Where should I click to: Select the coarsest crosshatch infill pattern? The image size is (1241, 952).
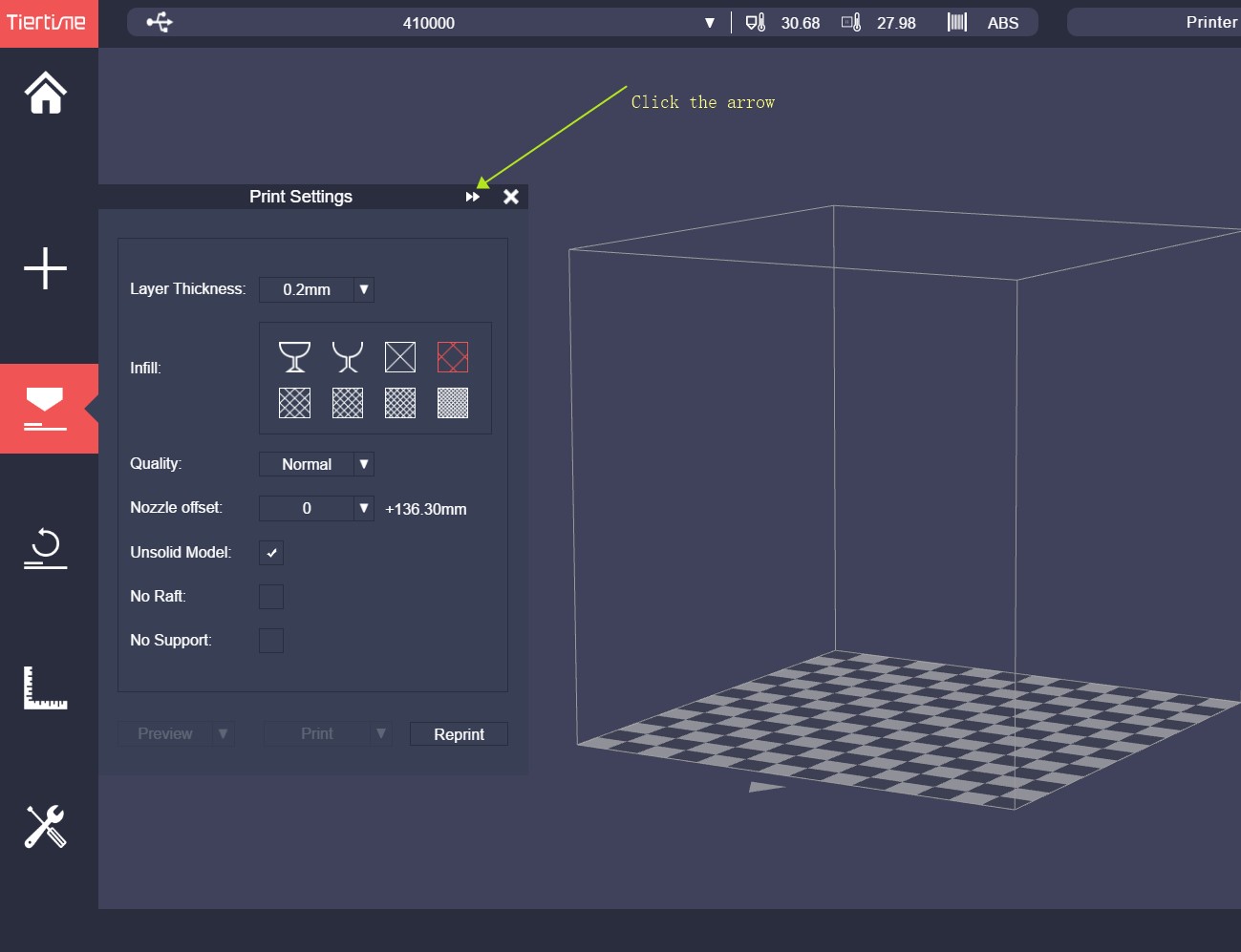coord(294,403)
